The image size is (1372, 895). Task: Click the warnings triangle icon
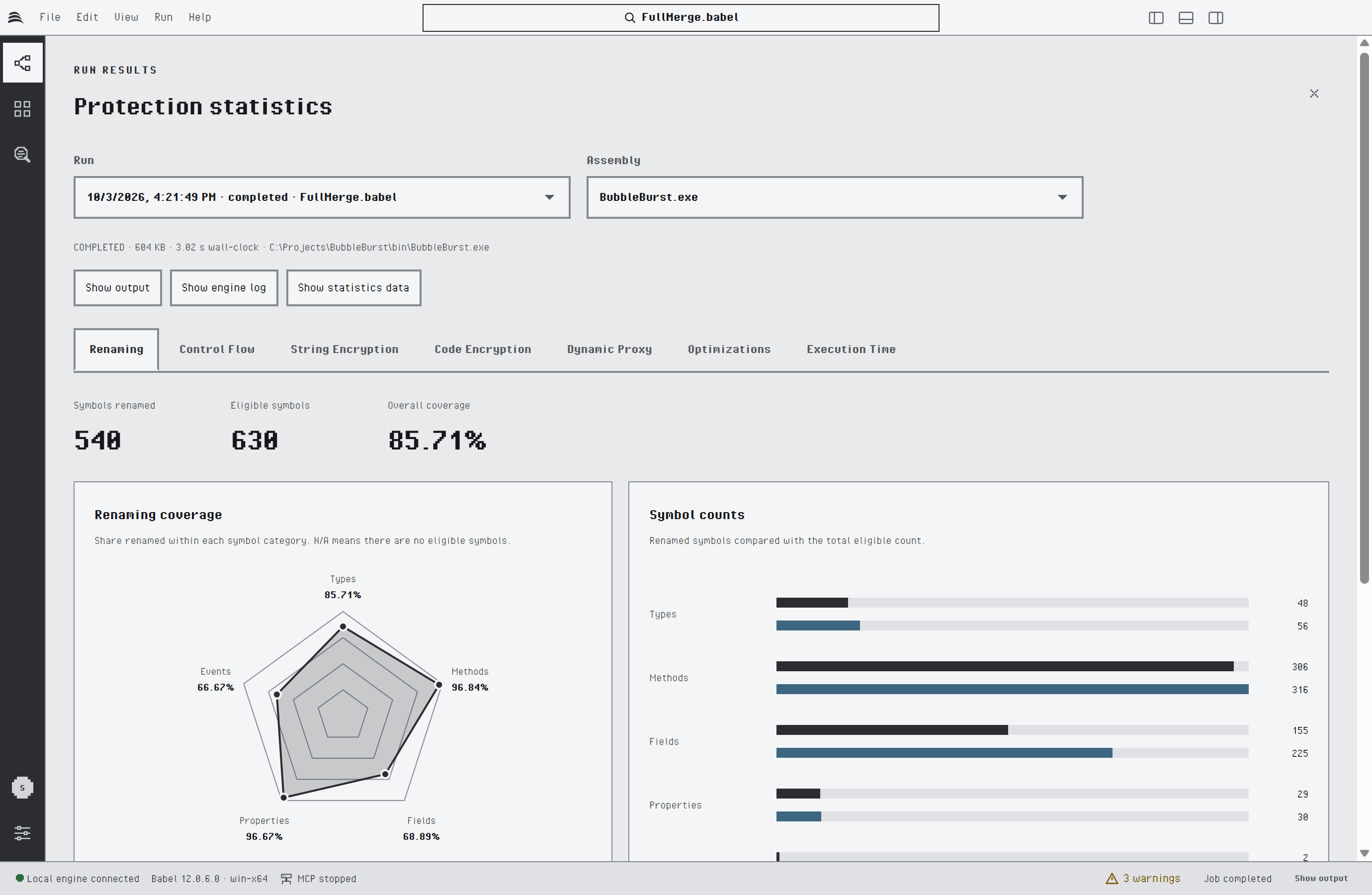(x=1112, y=878)
